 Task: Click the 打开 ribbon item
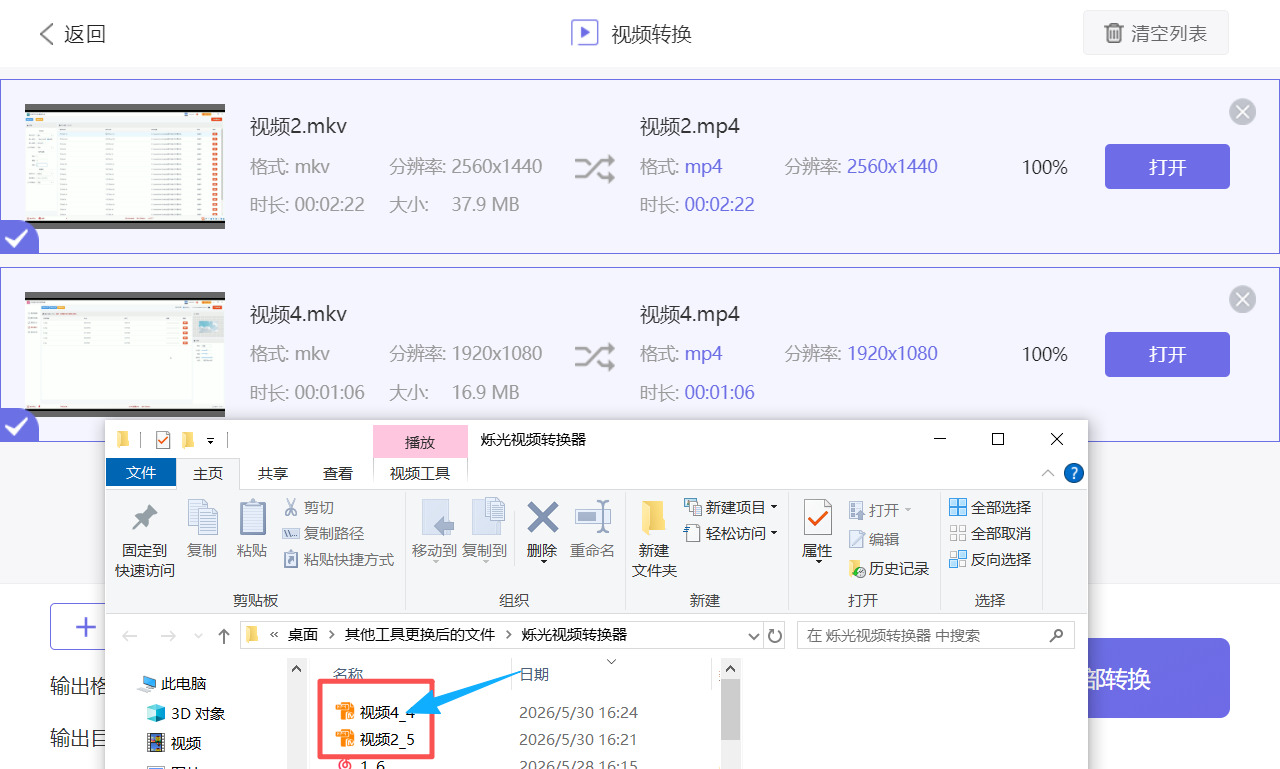pyautogui.click(x=880, y=510)
